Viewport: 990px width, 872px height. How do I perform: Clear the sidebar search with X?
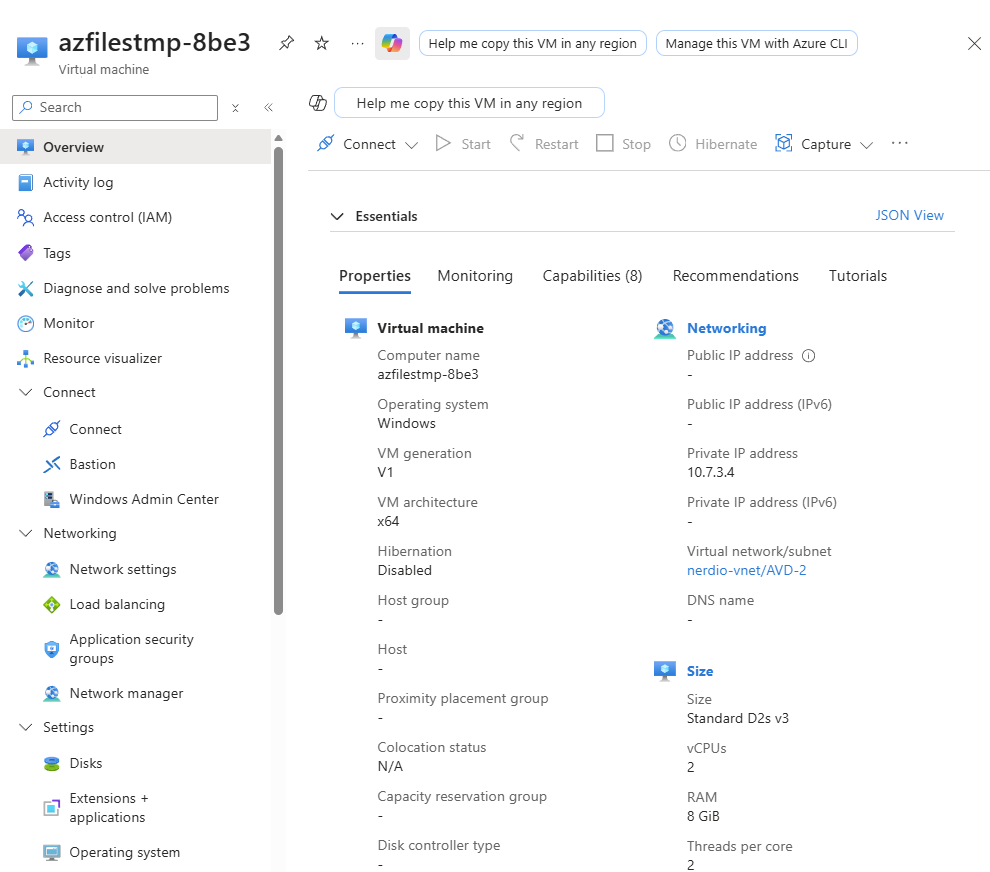tap(235, 108)
